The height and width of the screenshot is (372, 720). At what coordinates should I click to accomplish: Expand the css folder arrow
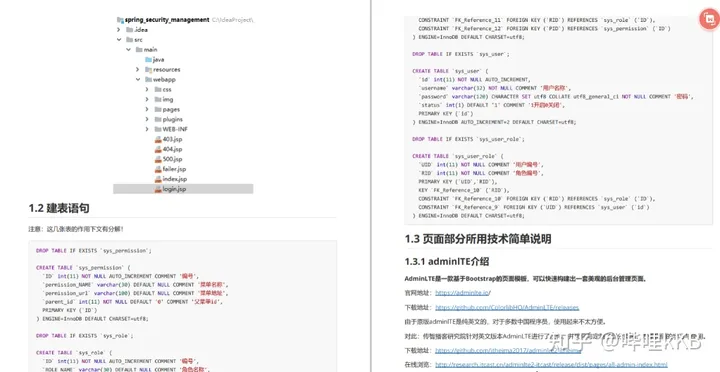point(147,90)
